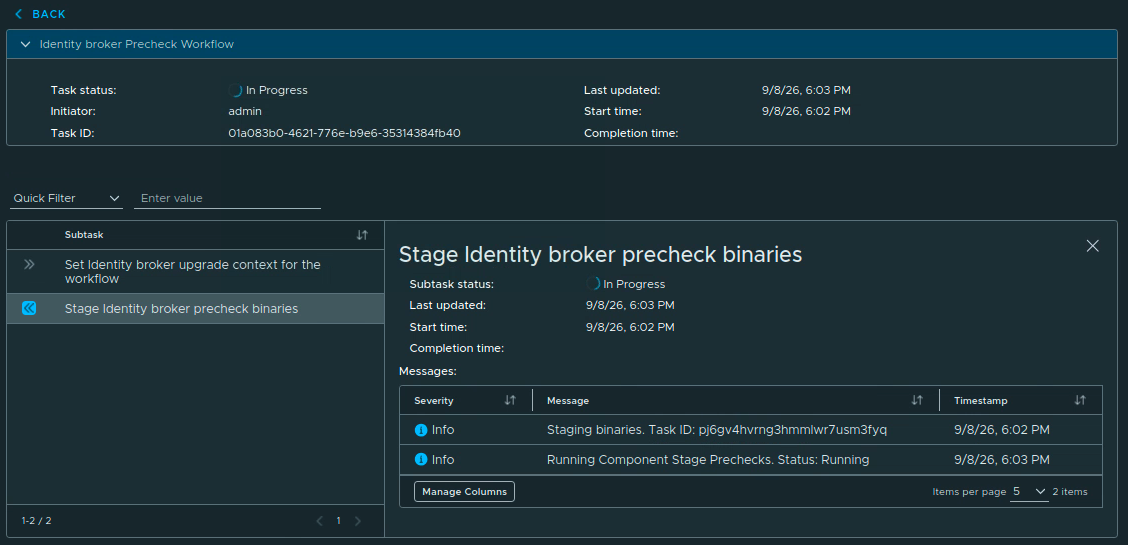Click the Staging binaries Task ID message
This screenshot has height=545, width=1128.
pos(717,430)
